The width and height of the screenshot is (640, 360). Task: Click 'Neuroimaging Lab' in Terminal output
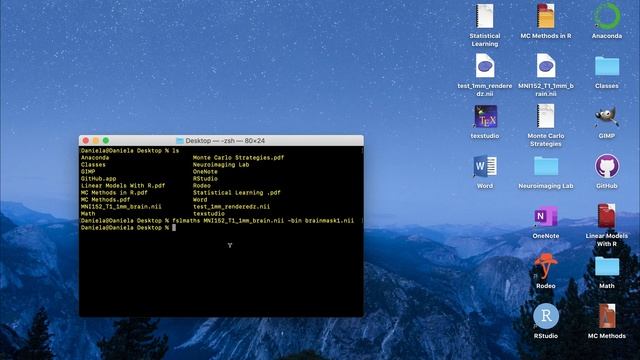point(221,164)
